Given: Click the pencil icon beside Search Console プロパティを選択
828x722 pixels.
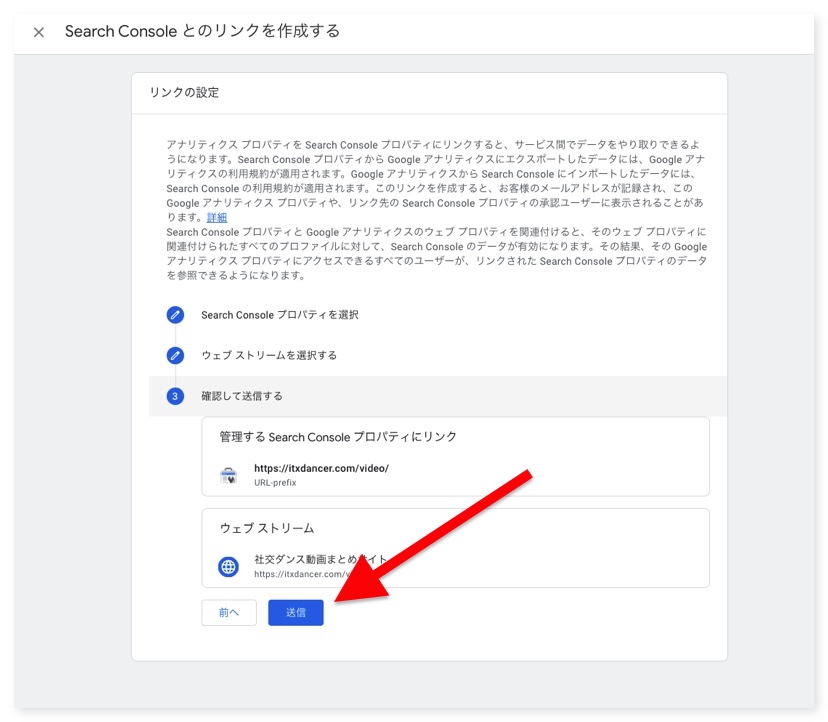Looking at the screenshot, I should click(176, 315).
